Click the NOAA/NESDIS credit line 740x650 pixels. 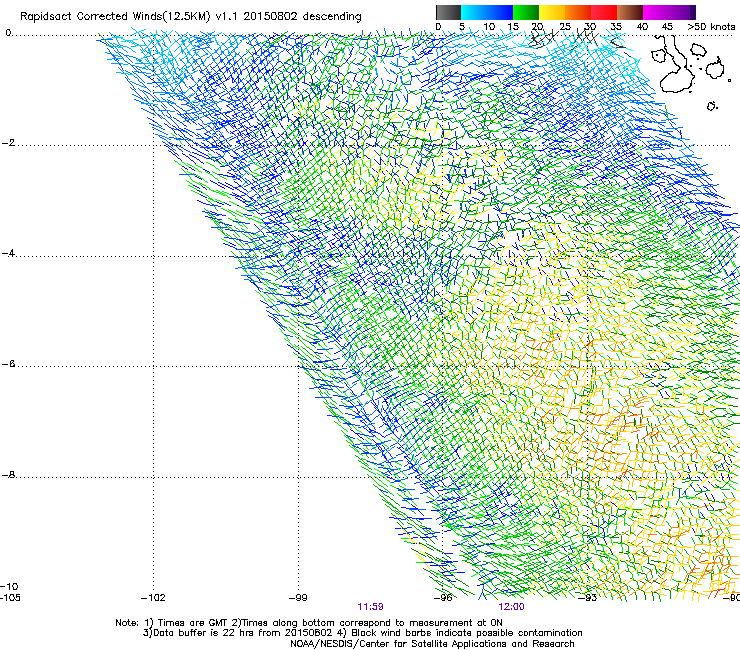click(x=432, y=644)
